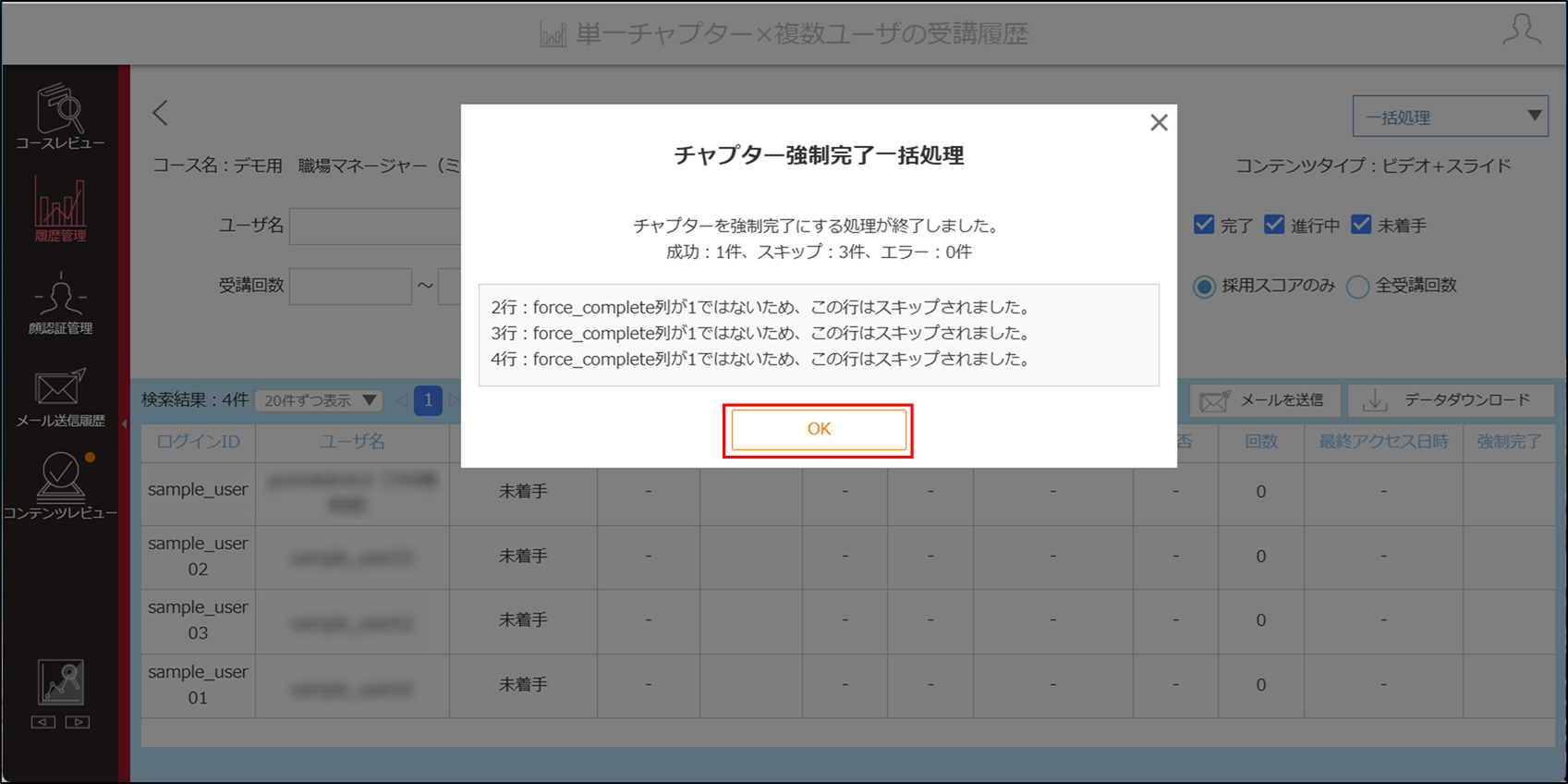Screen dimensions: 1568x784
Task: Click 未着手 status in sample_user03 row
Action: 523,620
